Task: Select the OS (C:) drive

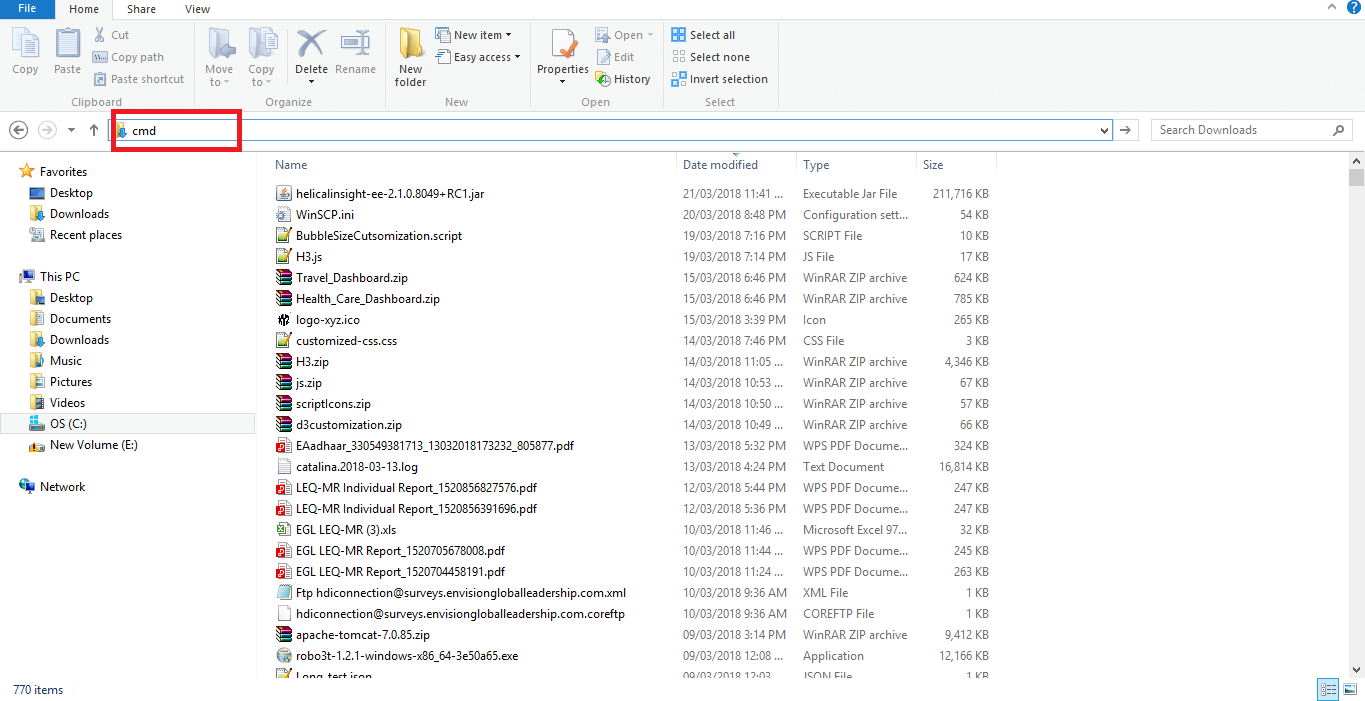Action: point(128,424)
